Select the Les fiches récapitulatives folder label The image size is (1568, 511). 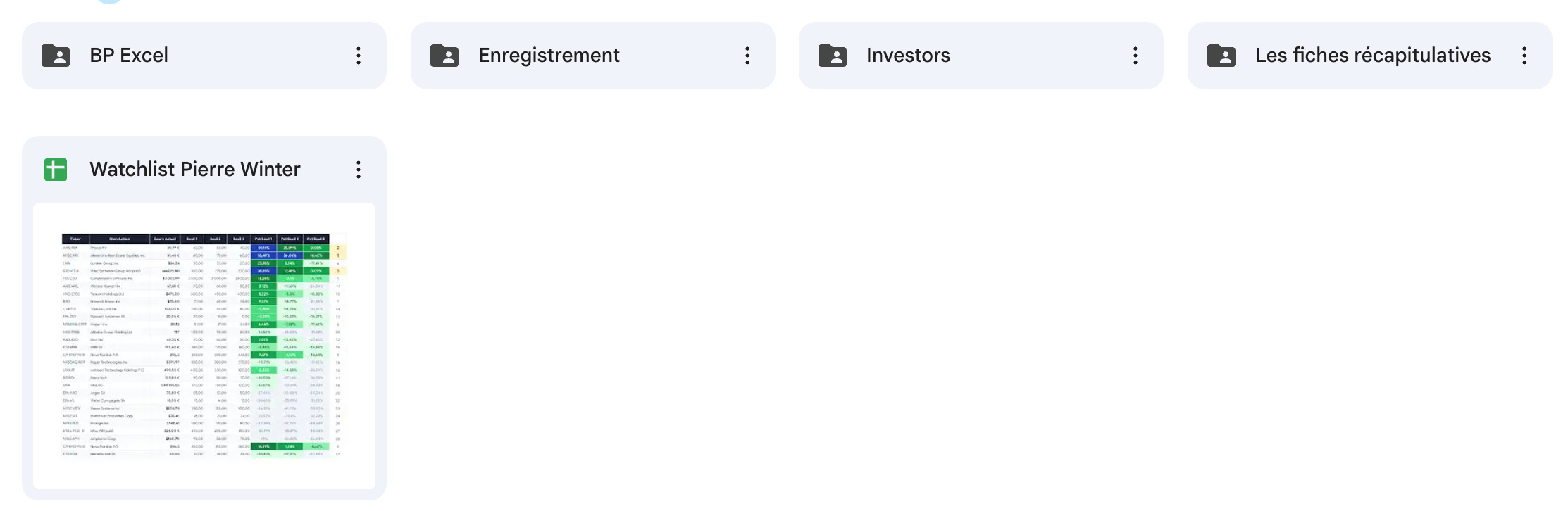[1373, 56]
